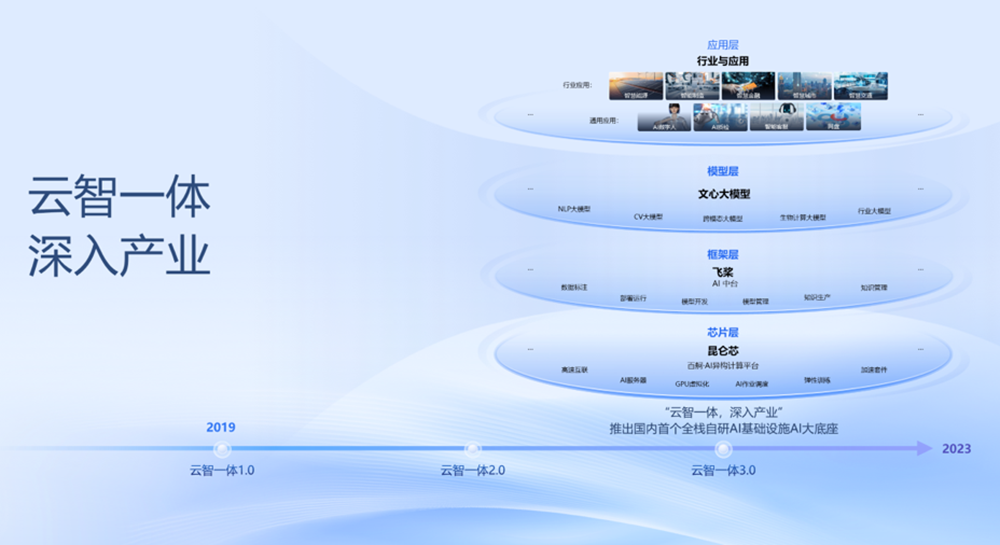Viewport: 1000px width, 545px height.
Task: Click the NLP大模型 label
Action: (x=574, y=209)
